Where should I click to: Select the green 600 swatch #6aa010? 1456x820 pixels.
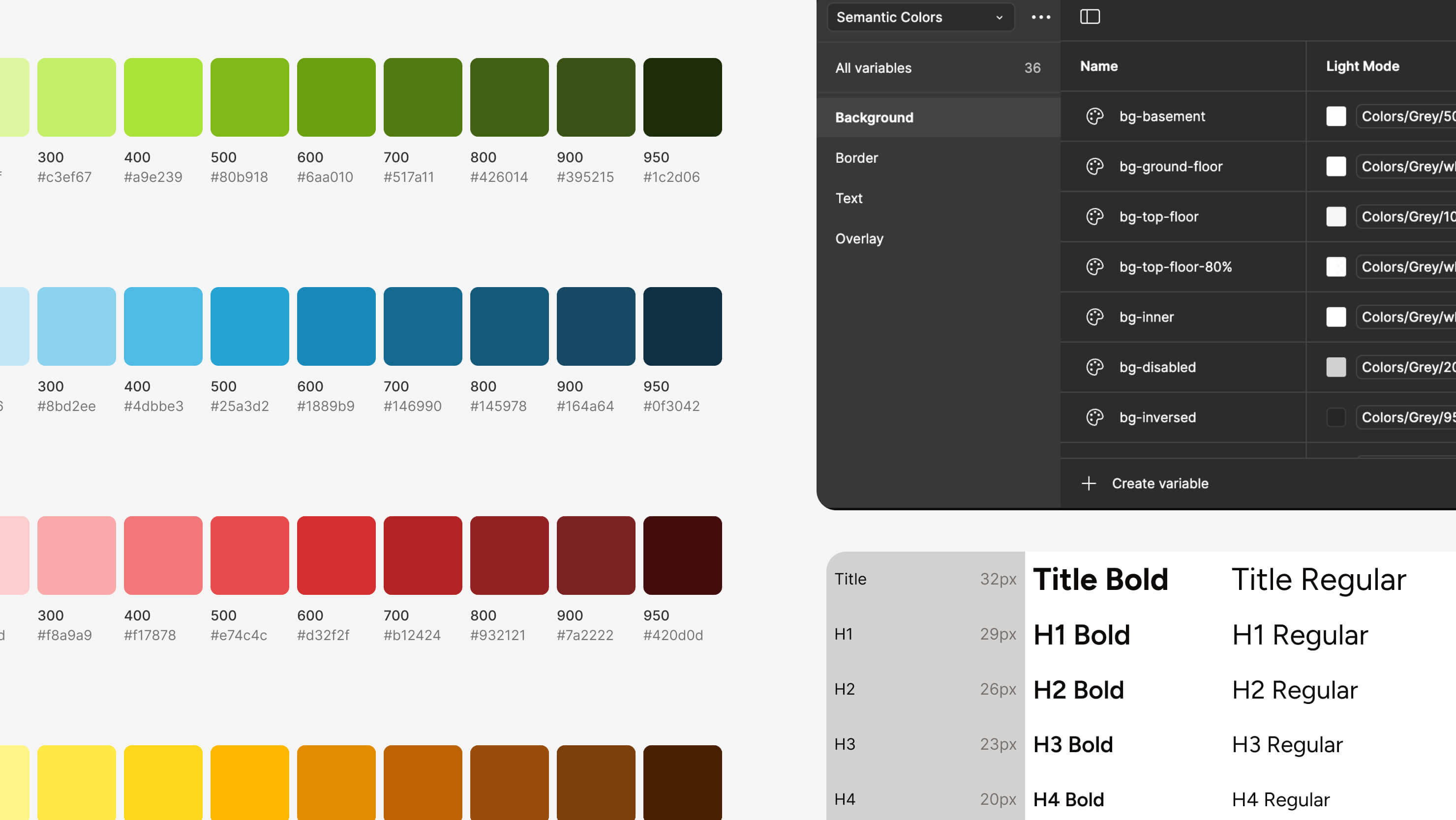click(x=336, y=96)
